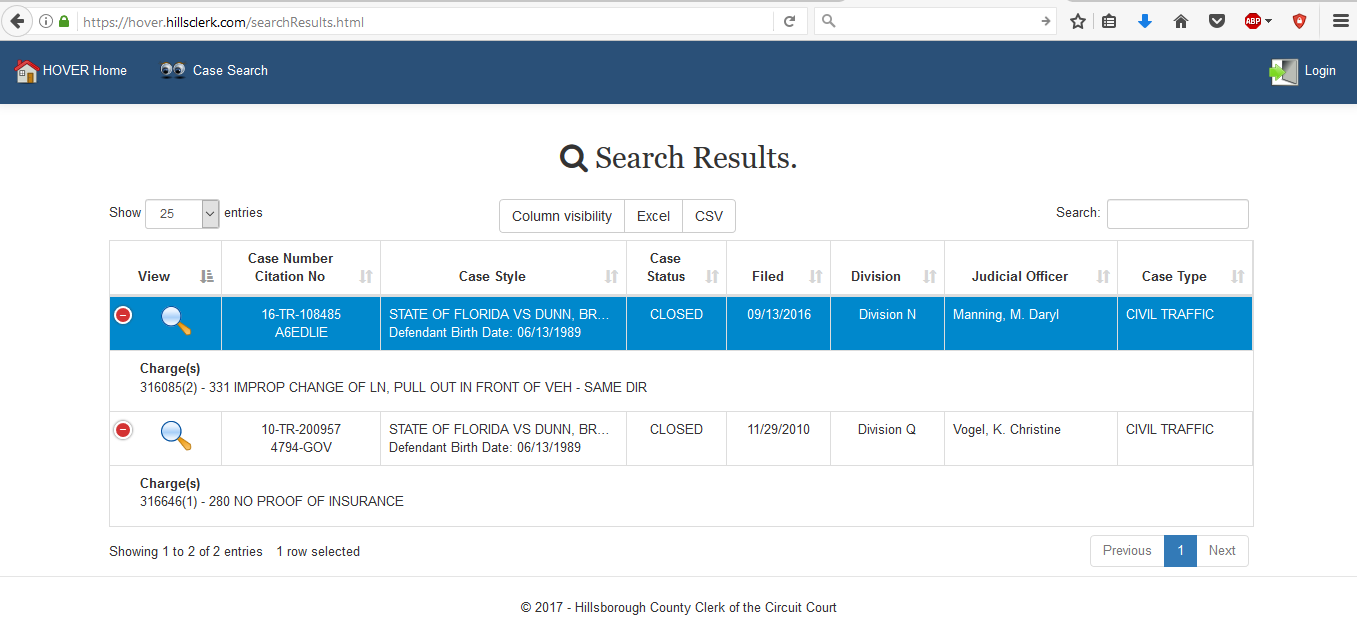
Task: Sort table by Case Style
Action: 503,268
